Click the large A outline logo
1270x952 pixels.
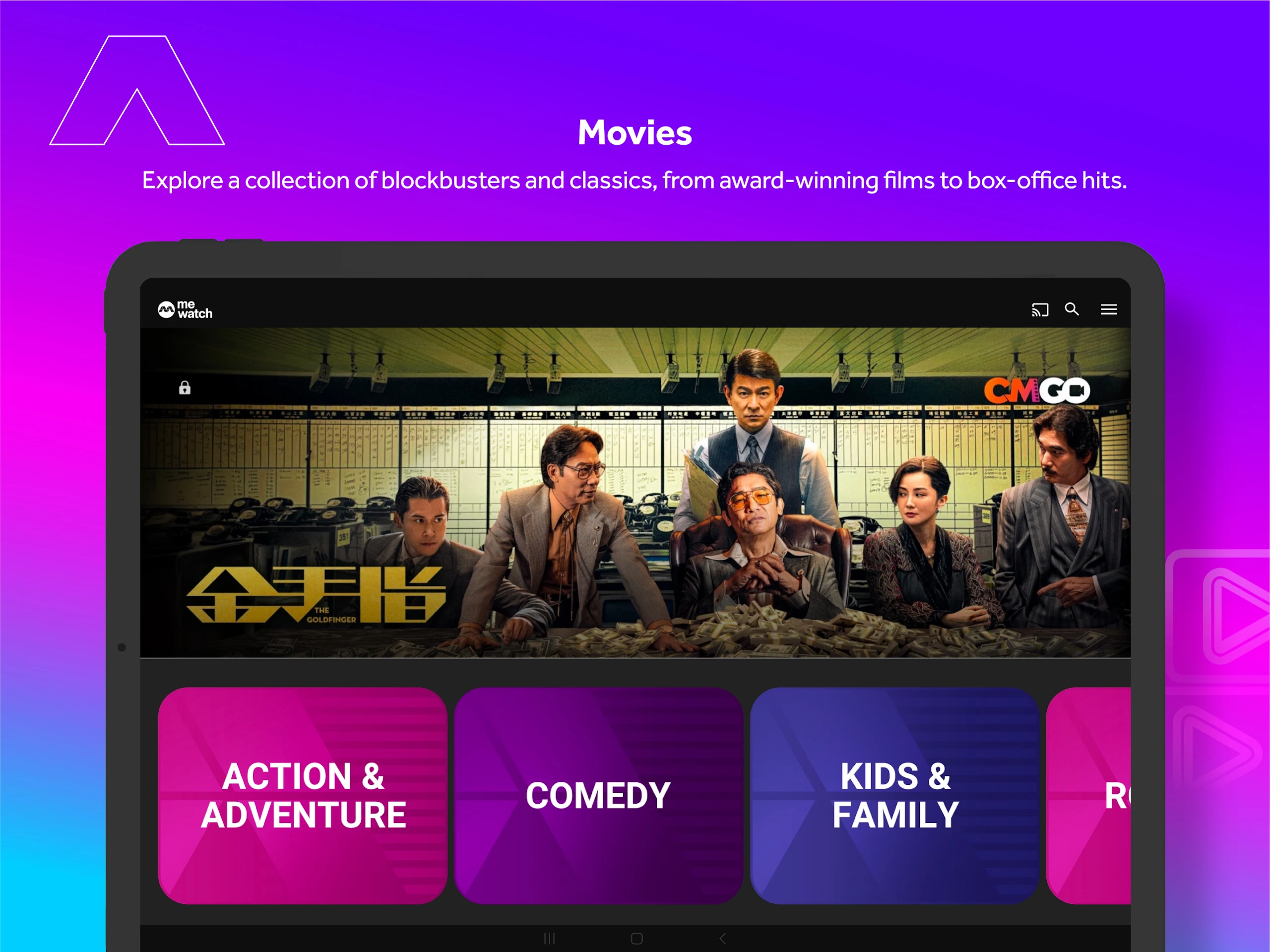[137, 90]
